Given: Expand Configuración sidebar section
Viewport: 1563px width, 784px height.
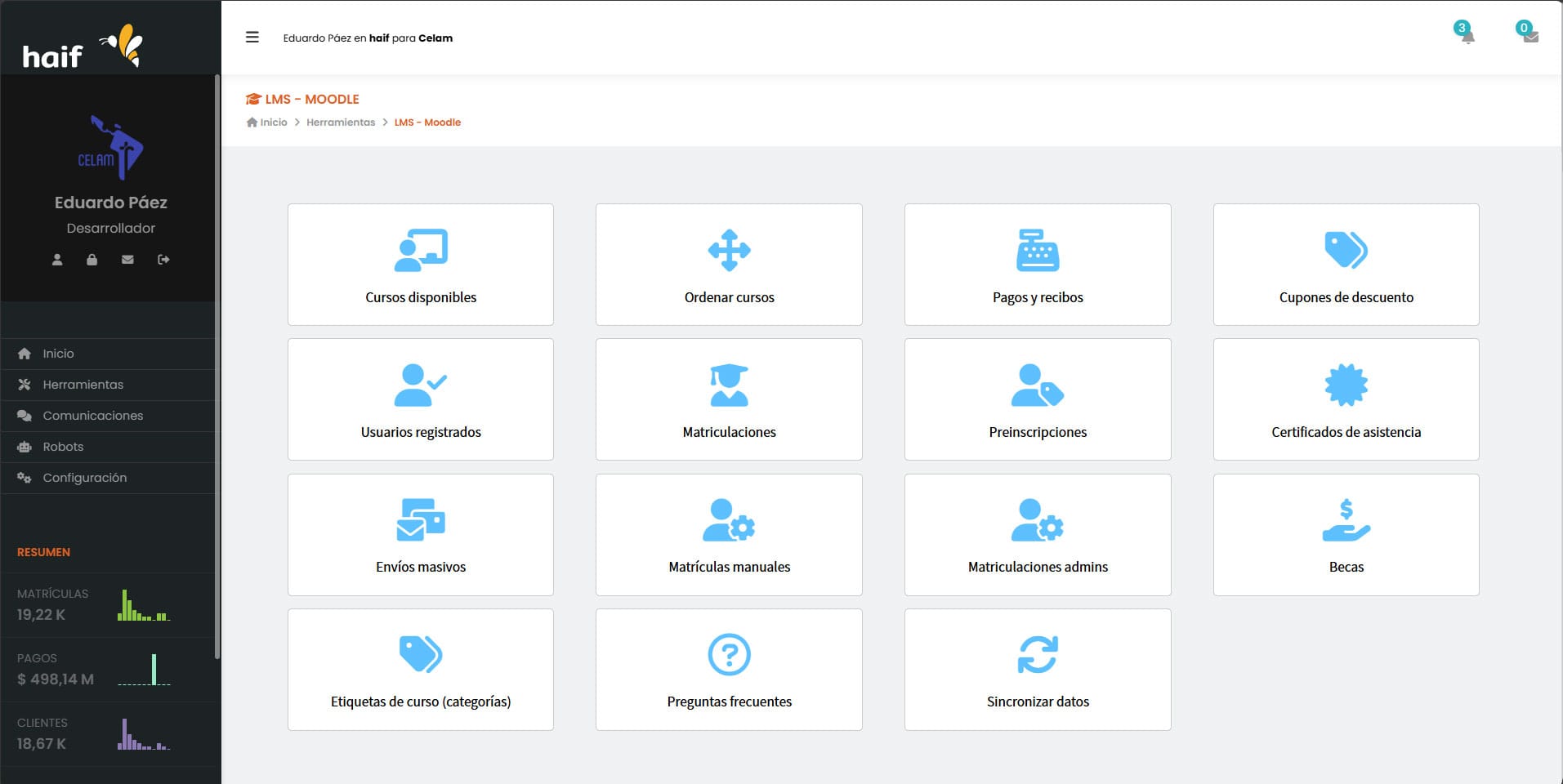Looking at the screenshot, I should (x=84, y=478).
